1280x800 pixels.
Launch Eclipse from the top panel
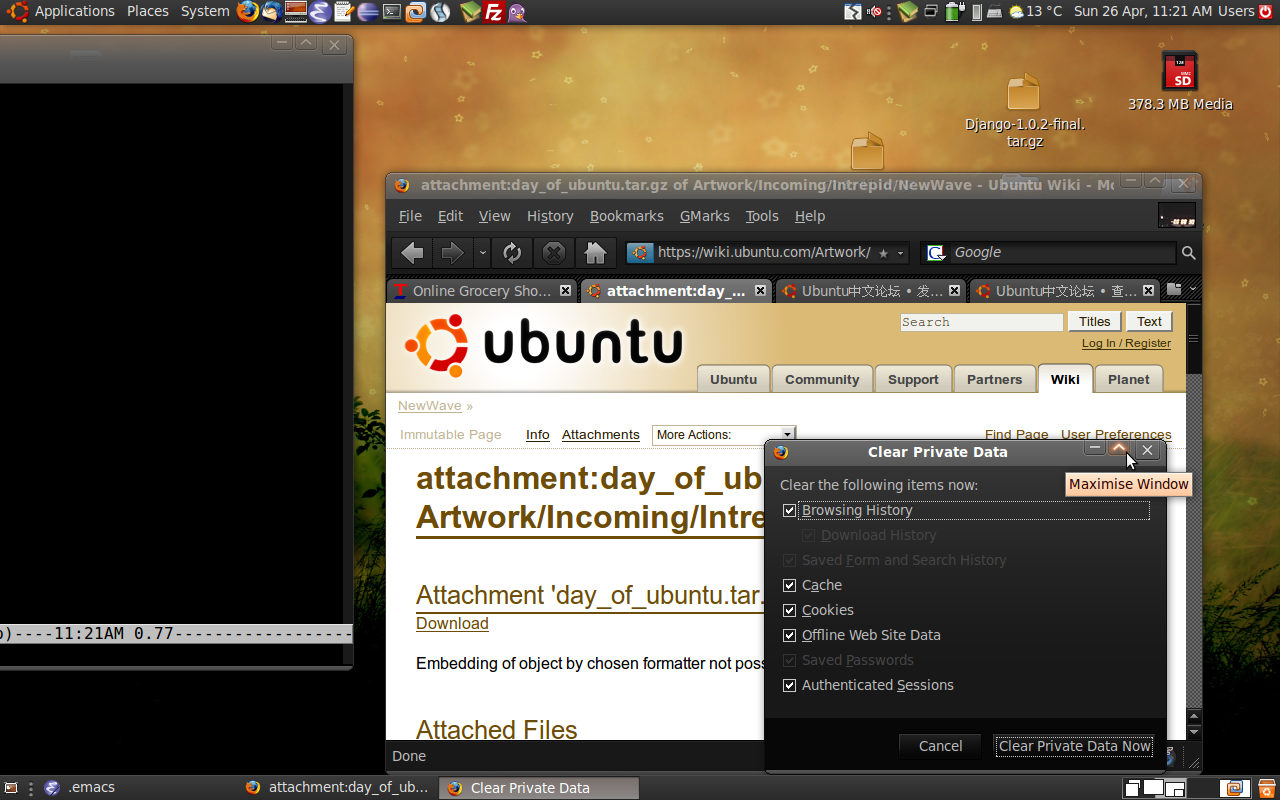click(x=368, y=12)
